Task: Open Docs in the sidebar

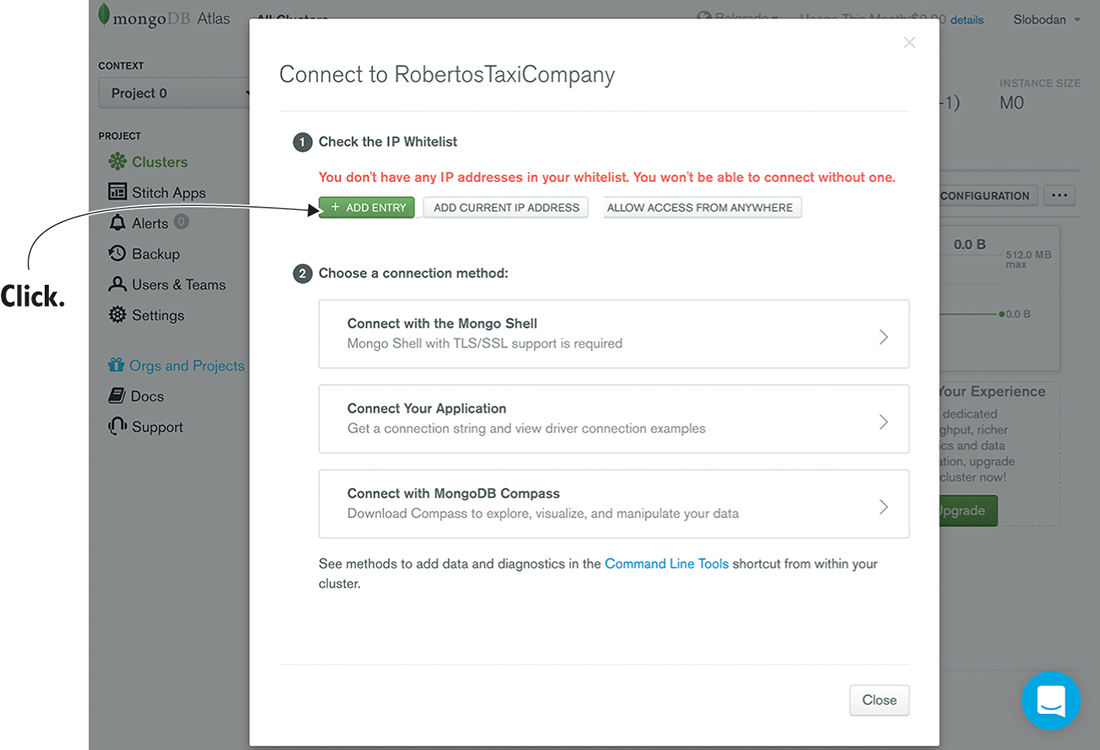Action: pyautogui.click(x=146, y=397)
